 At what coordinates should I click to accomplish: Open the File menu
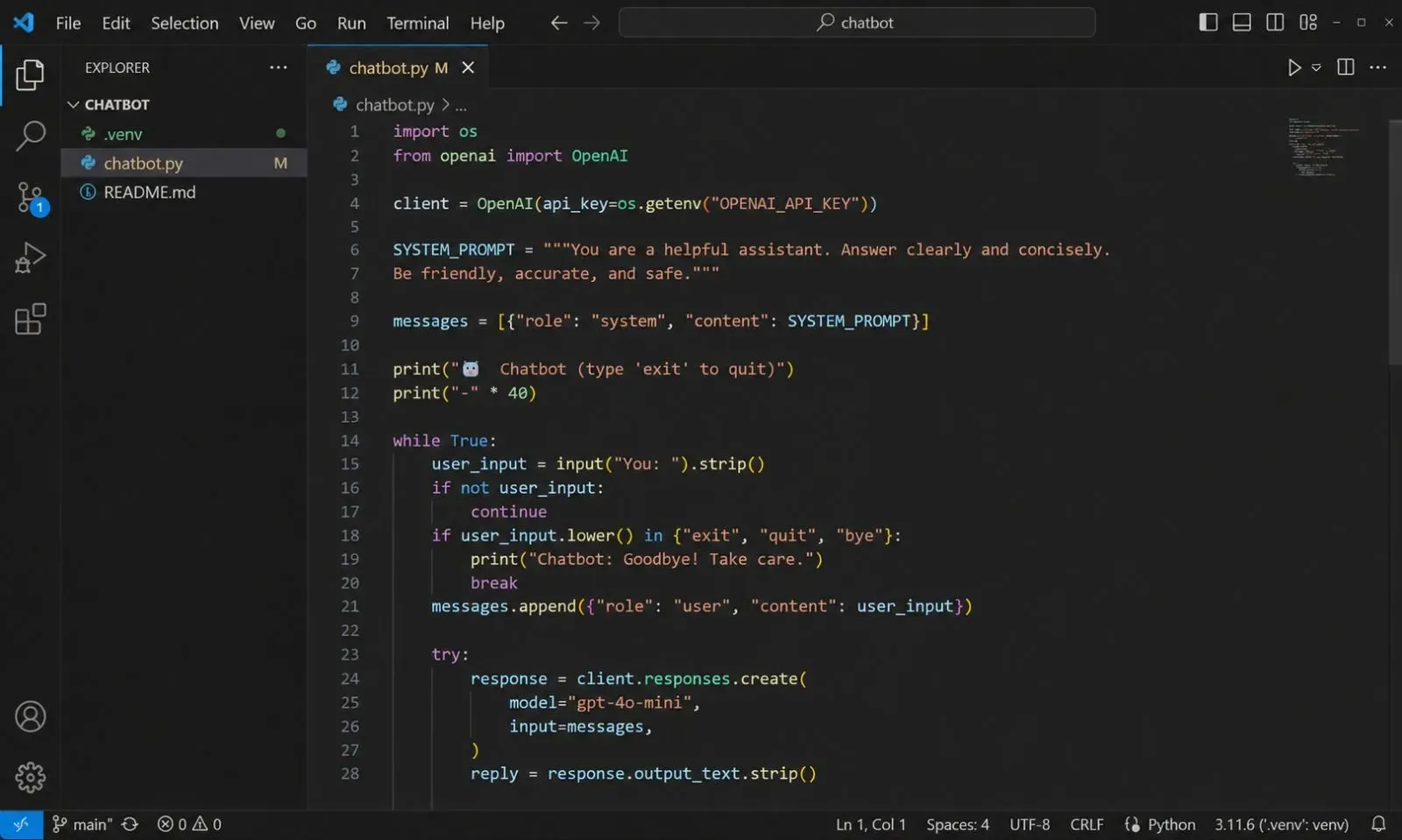tap(68, 23)
